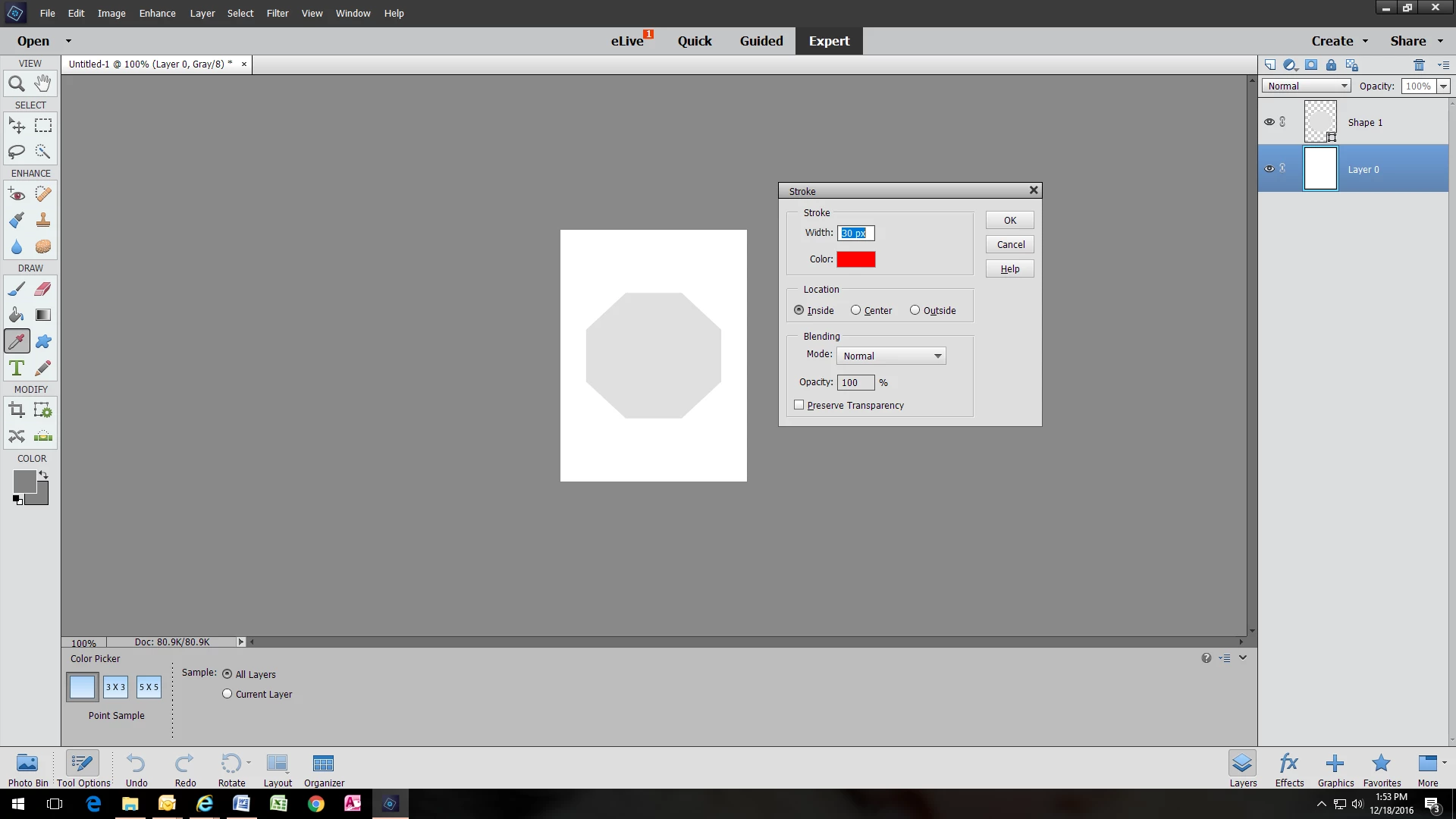The width and height of the screenshot is (1456, 819).
Task: Hide the Shape 1 layer
Action: coord(1269,122)
